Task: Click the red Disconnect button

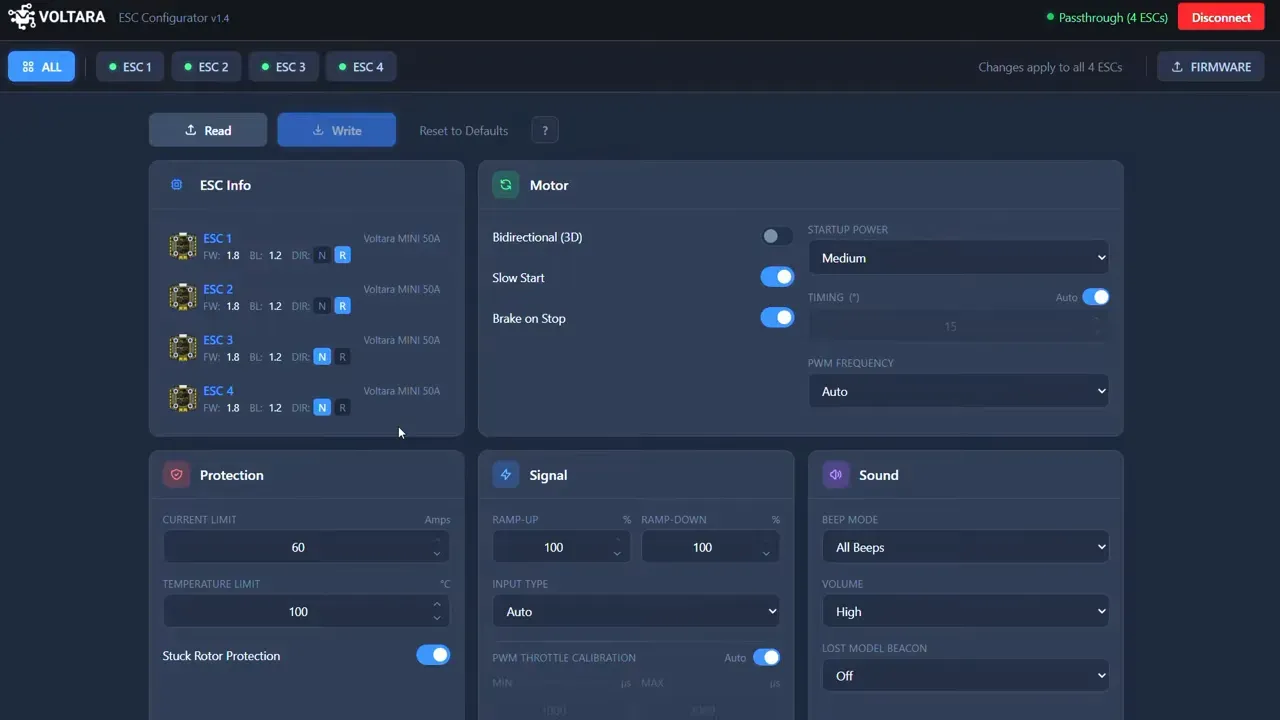Action: 1221,17
